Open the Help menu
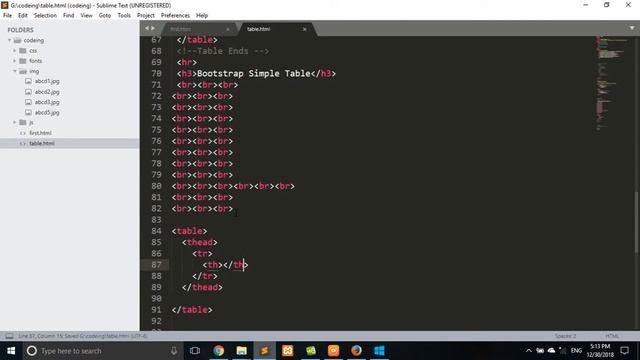The width and height of the screenshot is (640, 360). click(202, 16)
